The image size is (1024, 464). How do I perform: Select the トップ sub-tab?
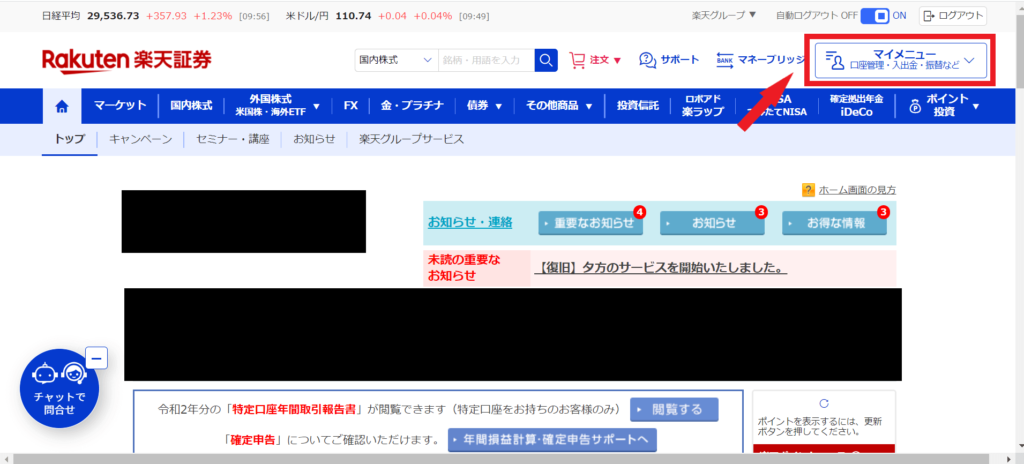[69, 139]
